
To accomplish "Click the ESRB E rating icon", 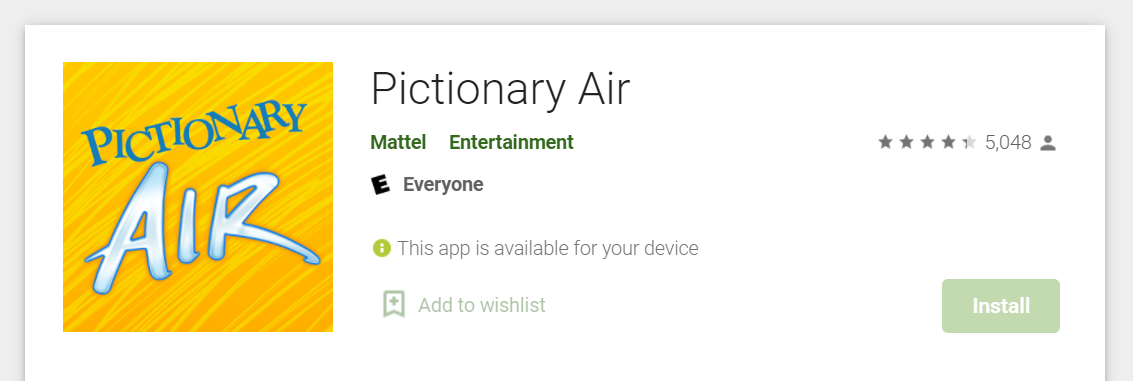I will pyautogui.click(x=380, y=185).
